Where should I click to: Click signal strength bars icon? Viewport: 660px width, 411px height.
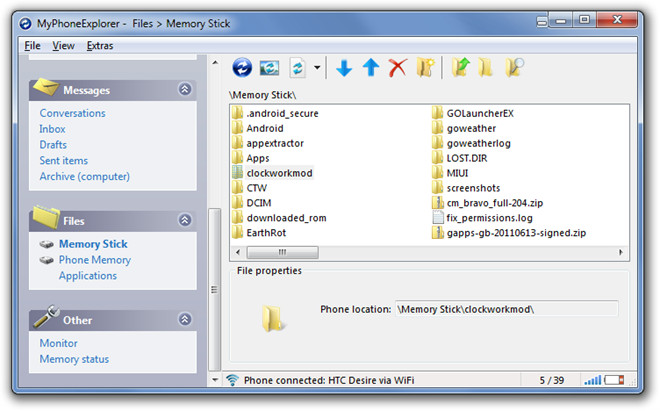[x=593, y=380]
